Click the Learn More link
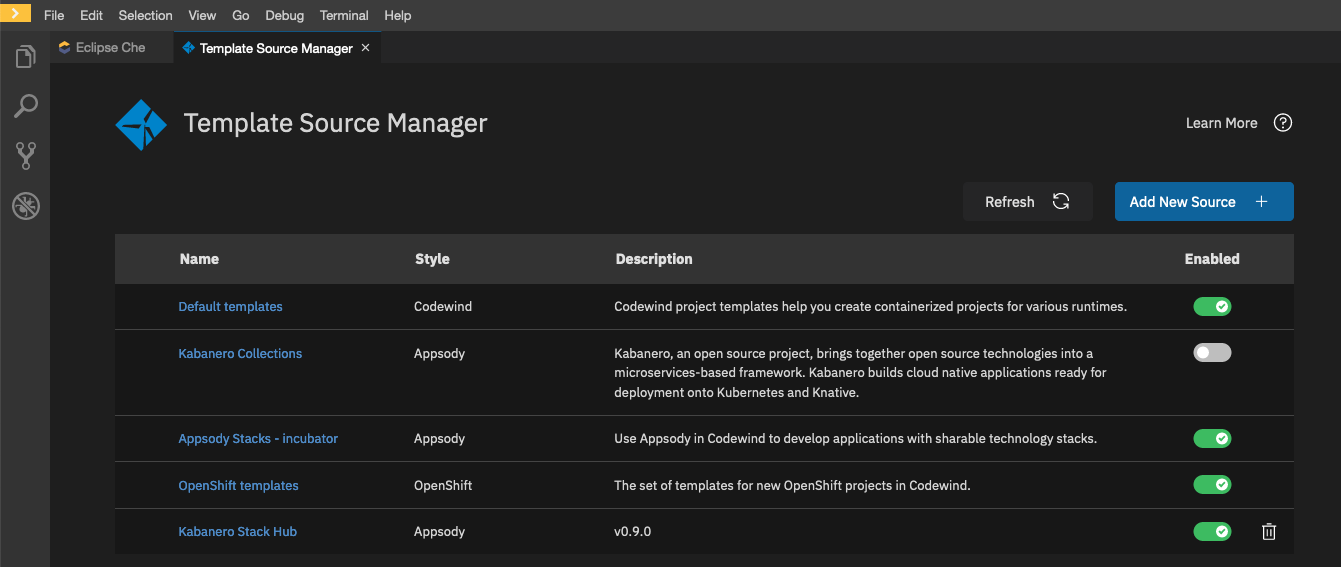This screenshot has height=567, width=1341. tap(1221, 123)
